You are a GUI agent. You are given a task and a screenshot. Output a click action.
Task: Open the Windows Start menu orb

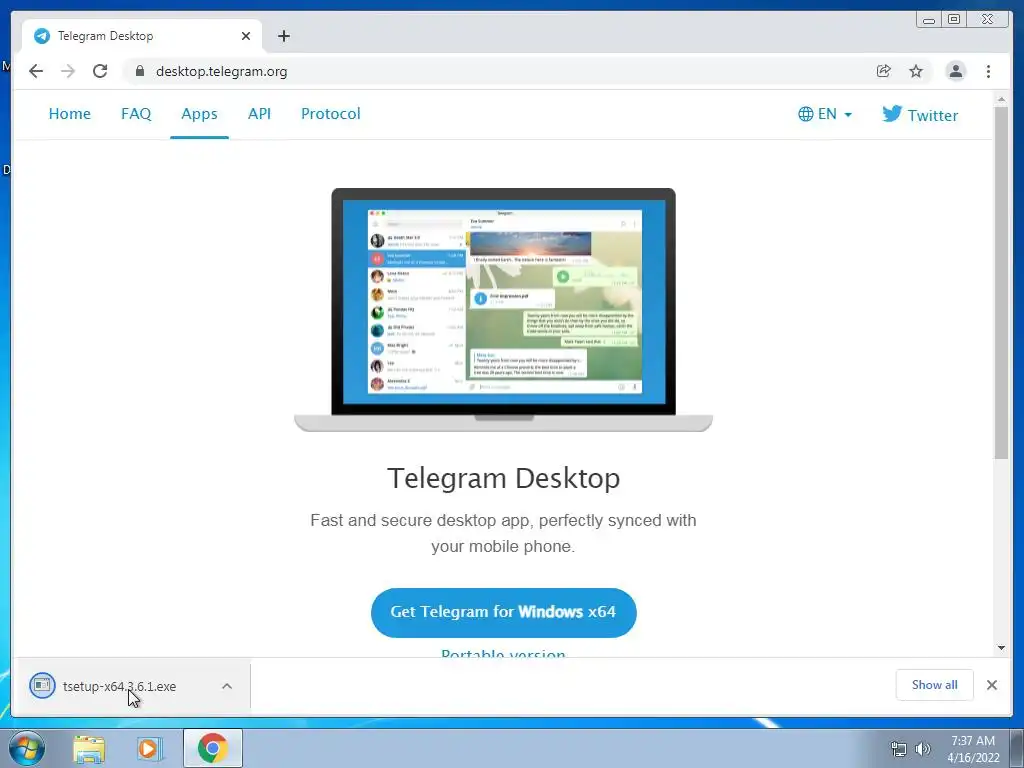tap(27, 748)
